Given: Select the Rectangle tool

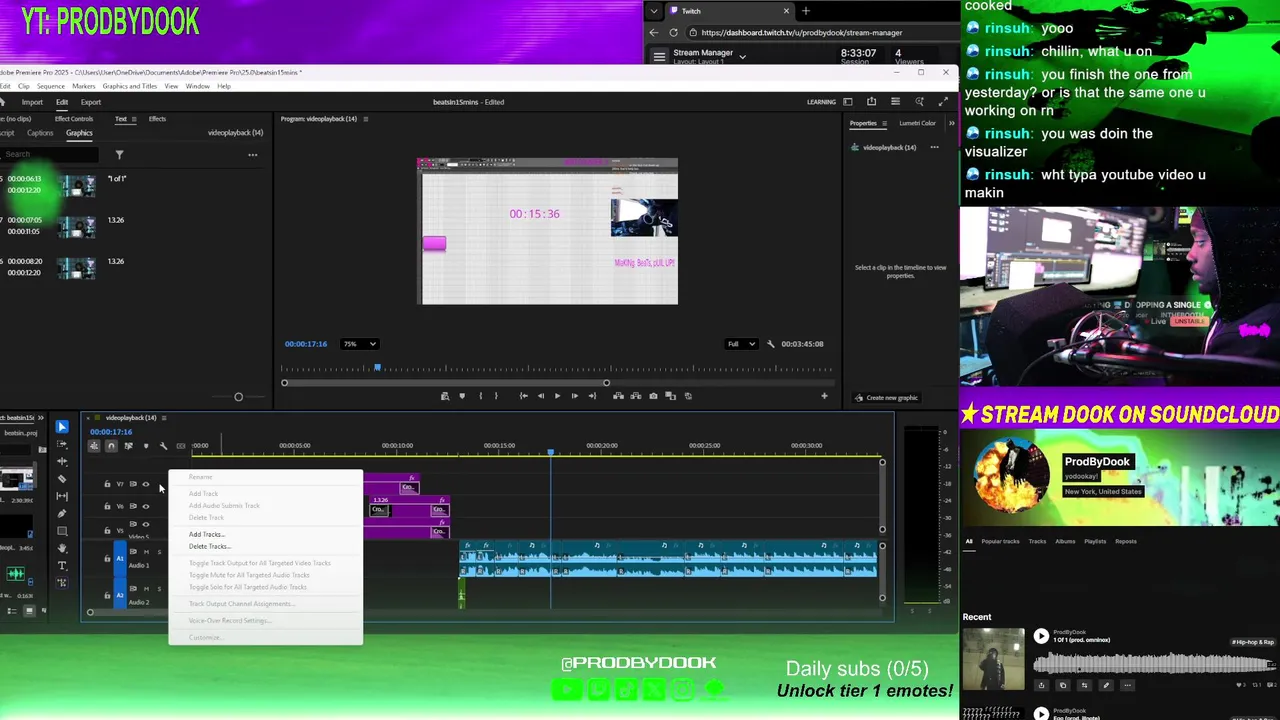Looking at the screenshot, I should [x=62, y=531].
